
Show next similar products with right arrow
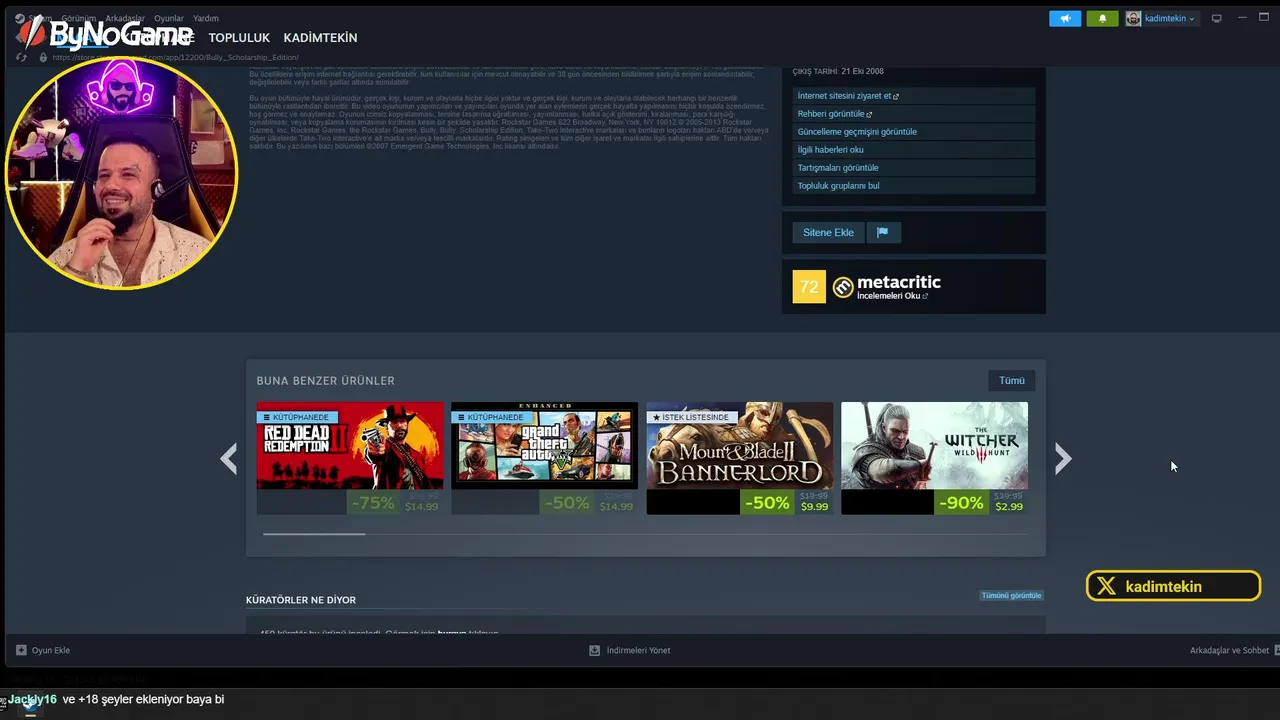(x=1062, y=458)
